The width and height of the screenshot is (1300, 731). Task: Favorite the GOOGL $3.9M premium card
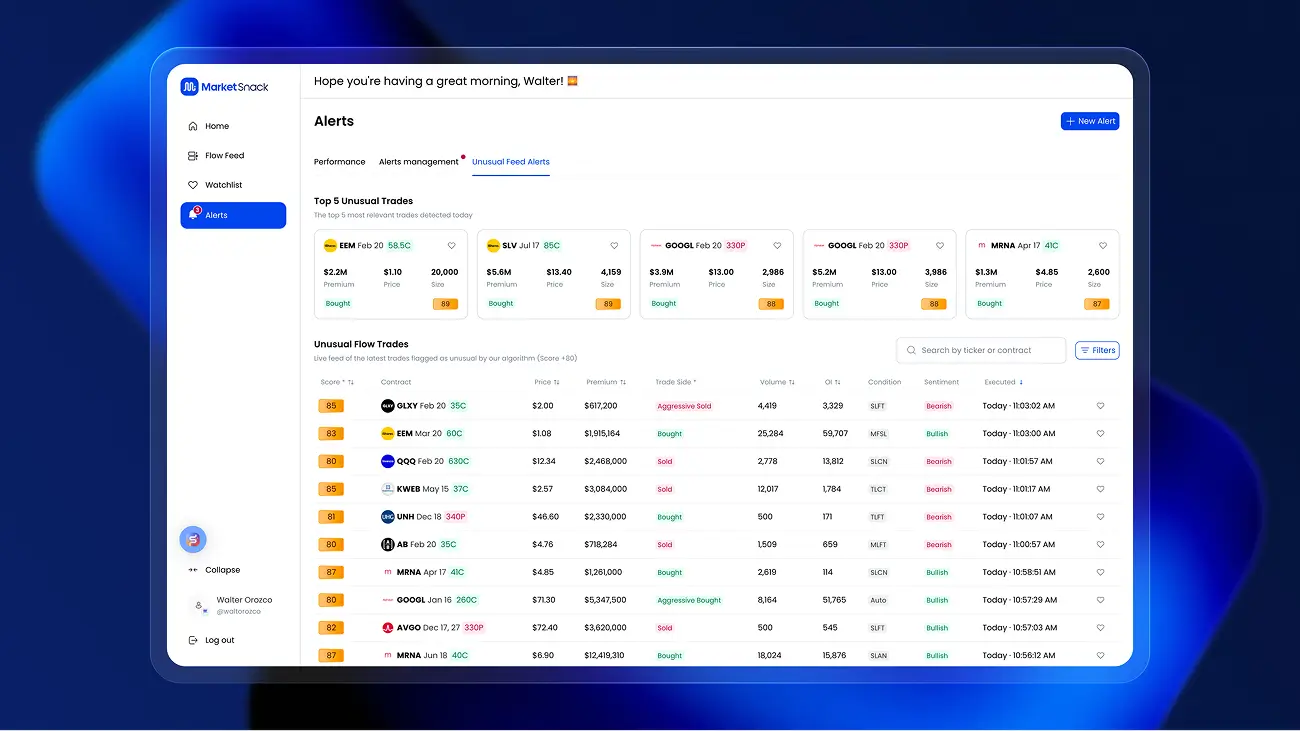click(777, 245)
